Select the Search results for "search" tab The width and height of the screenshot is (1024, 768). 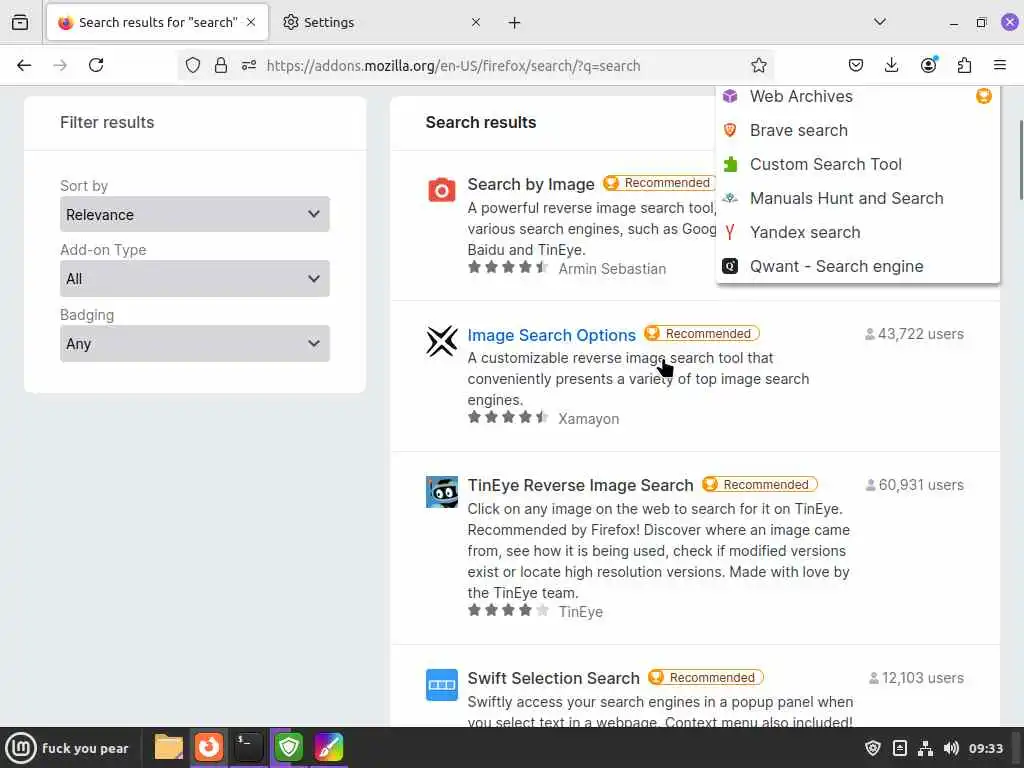pos(157,23)
